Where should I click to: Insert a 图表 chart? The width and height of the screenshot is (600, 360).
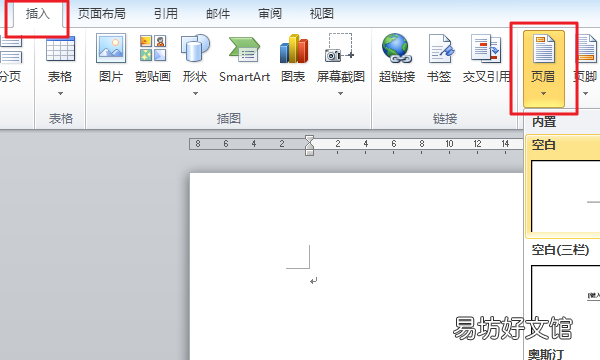[x=293, y=59]
